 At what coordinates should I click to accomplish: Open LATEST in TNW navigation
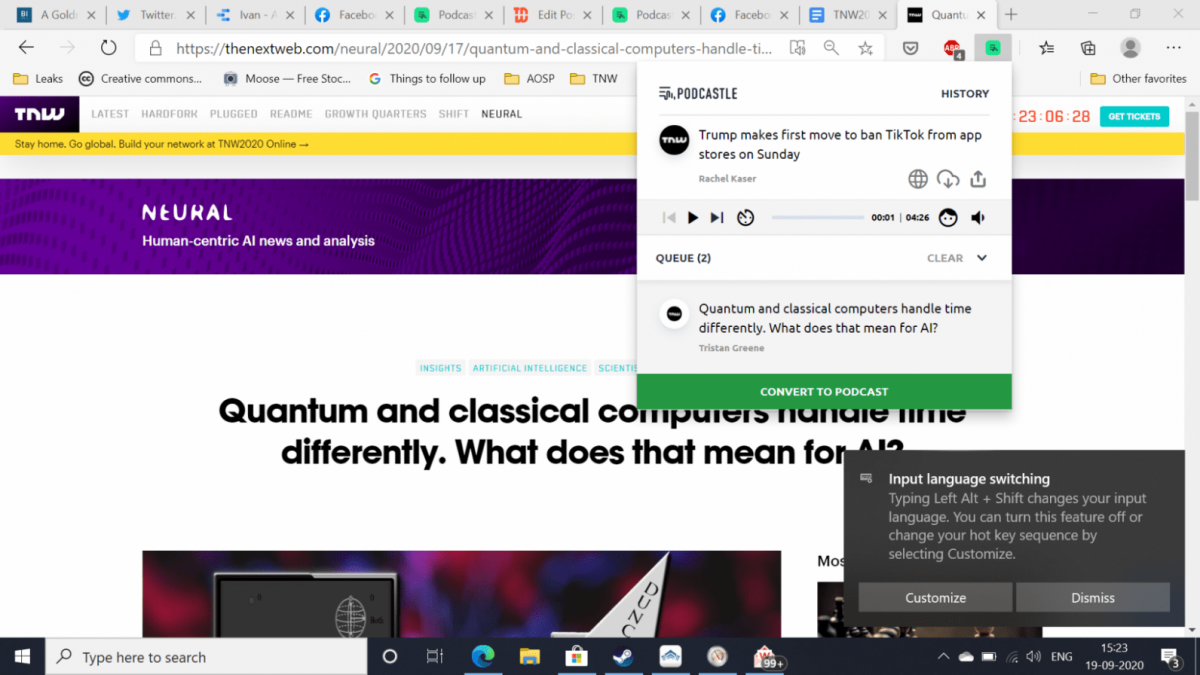click(110, 114)
